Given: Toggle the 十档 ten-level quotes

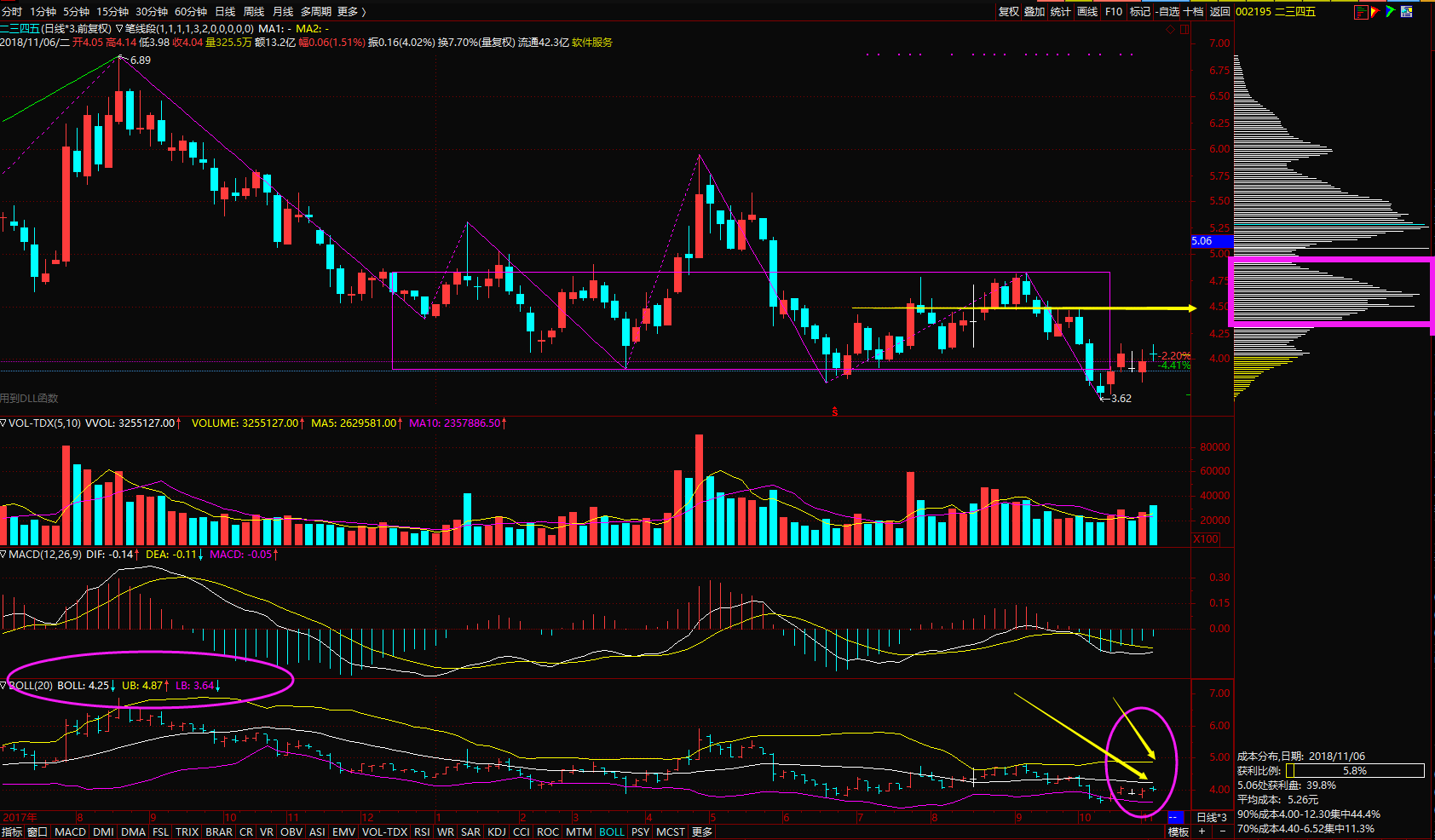Looking at the screenshot, I should click(x=1194, y=11).
